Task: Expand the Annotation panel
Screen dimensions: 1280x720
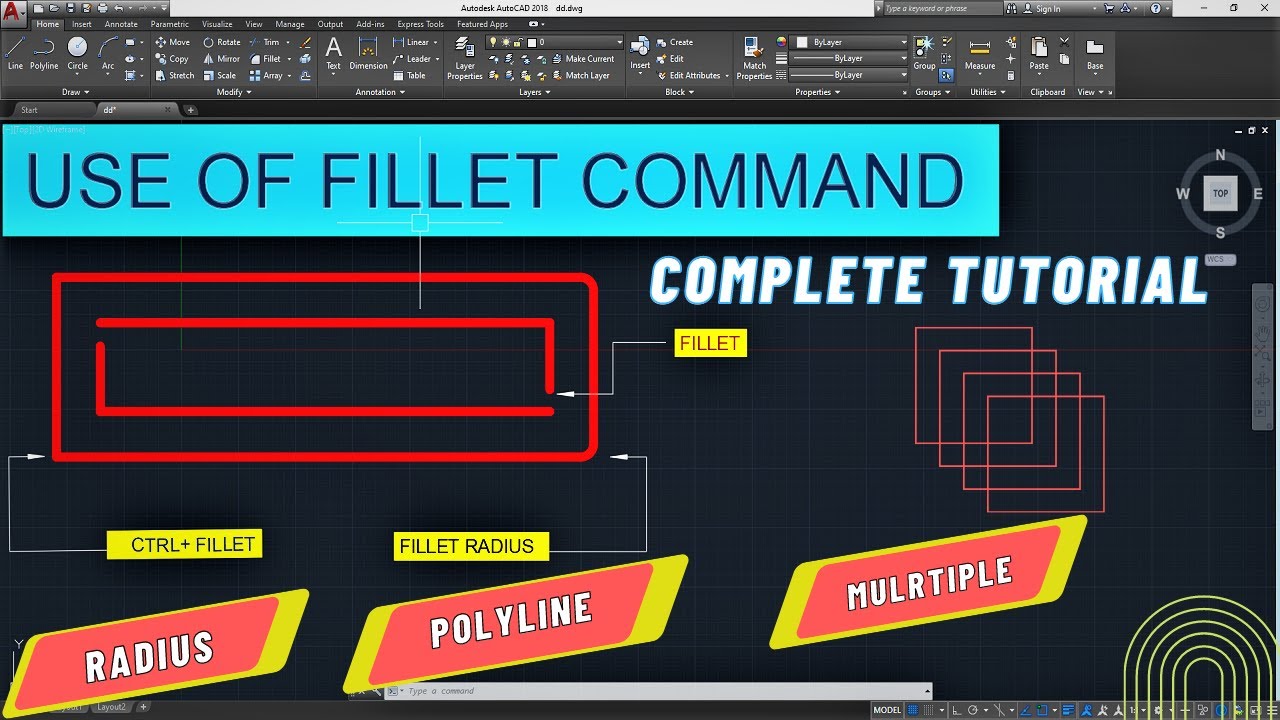Action: [380, 92]
